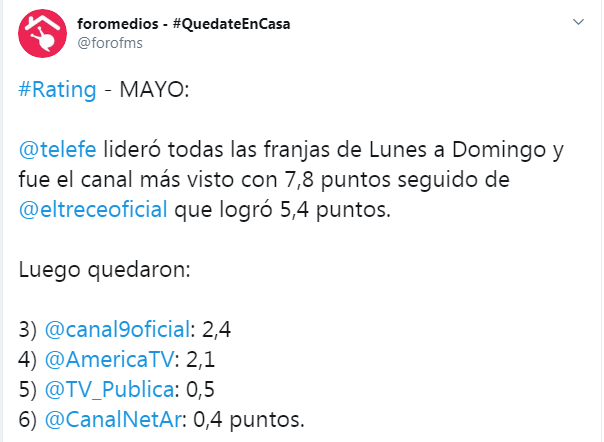Click the '0,5' rating value
The image size is (604, 442).
click(200, 390)
